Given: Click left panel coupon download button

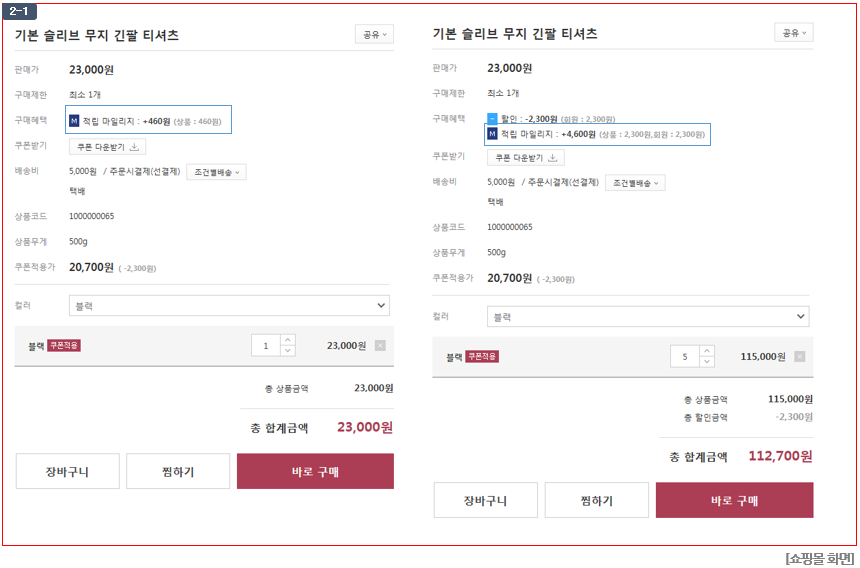Looking at the screenshot, I should coord(108,147).
